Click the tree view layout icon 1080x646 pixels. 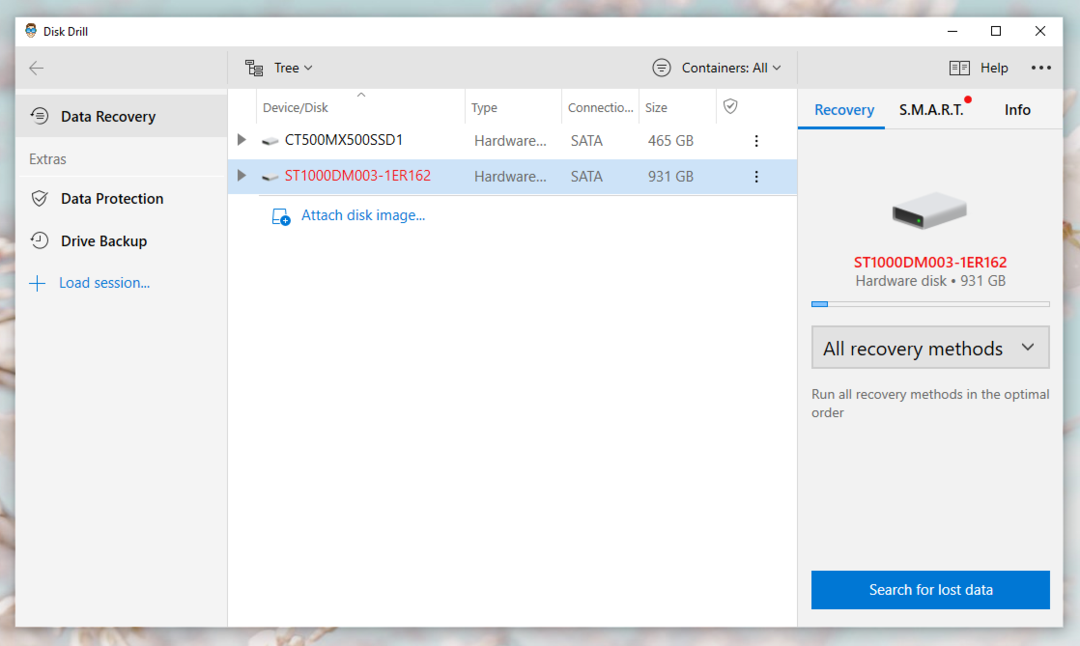pos(253,67)
